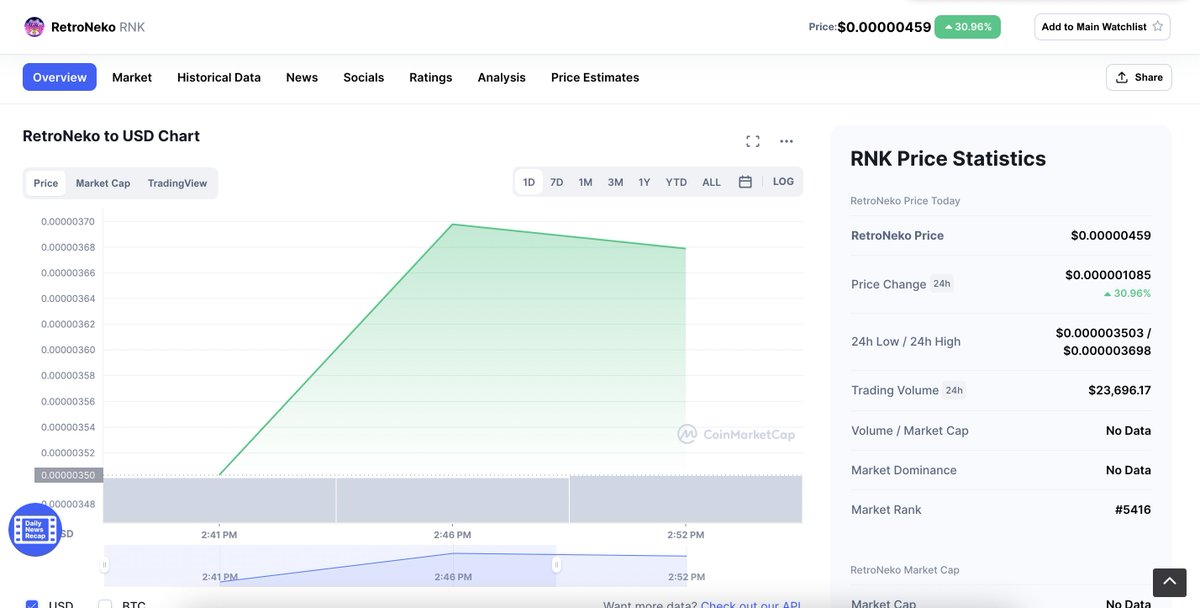The height and width of the screenshot is (608, 1200).
Task: Select the 7D time range
Action: (557, 182)
